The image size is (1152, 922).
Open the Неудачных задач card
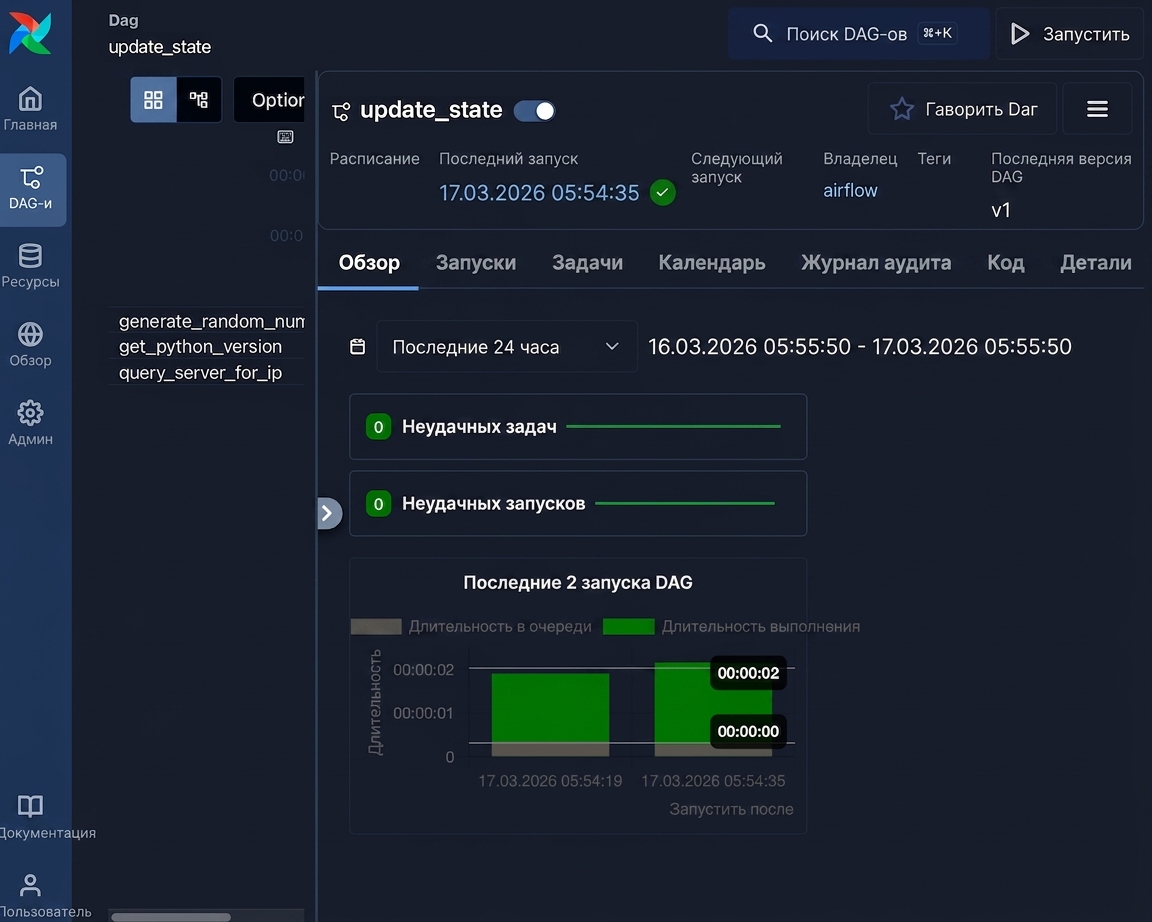click(578, 427)
